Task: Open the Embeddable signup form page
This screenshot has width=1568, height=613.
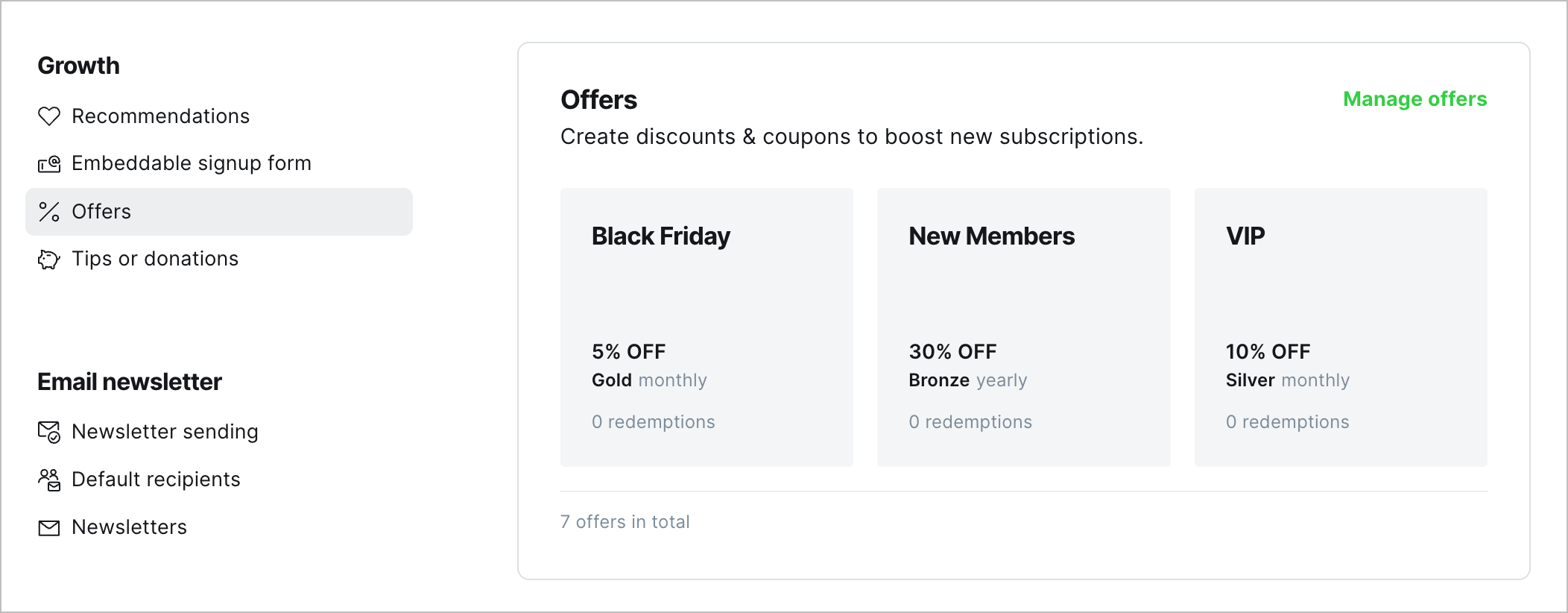Action: pos(191,163)
